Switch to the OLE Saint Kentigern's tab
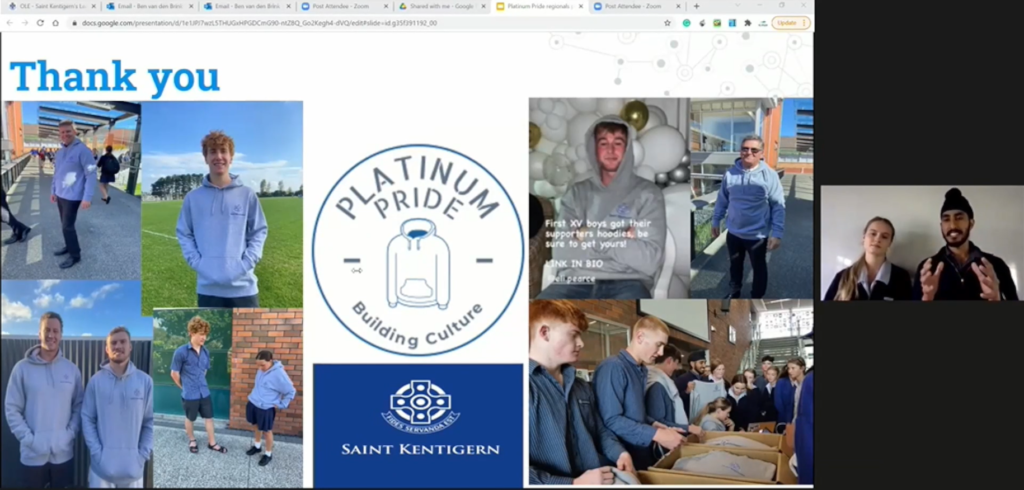This screenshot has height=490, width=1024. tap(50, 6)
